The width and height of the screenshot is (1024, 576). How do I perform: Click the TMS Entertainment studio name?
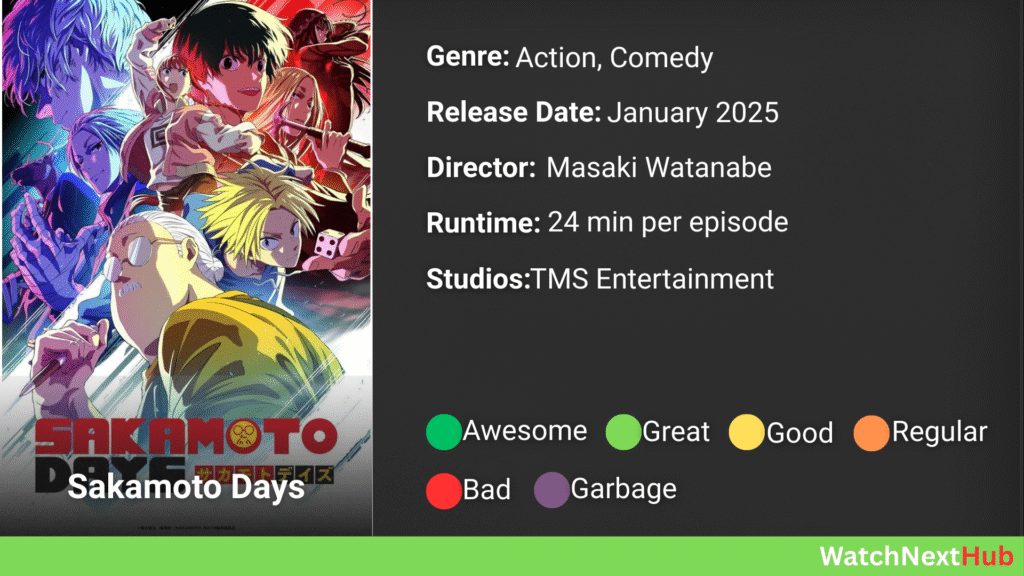coord(652,280)
